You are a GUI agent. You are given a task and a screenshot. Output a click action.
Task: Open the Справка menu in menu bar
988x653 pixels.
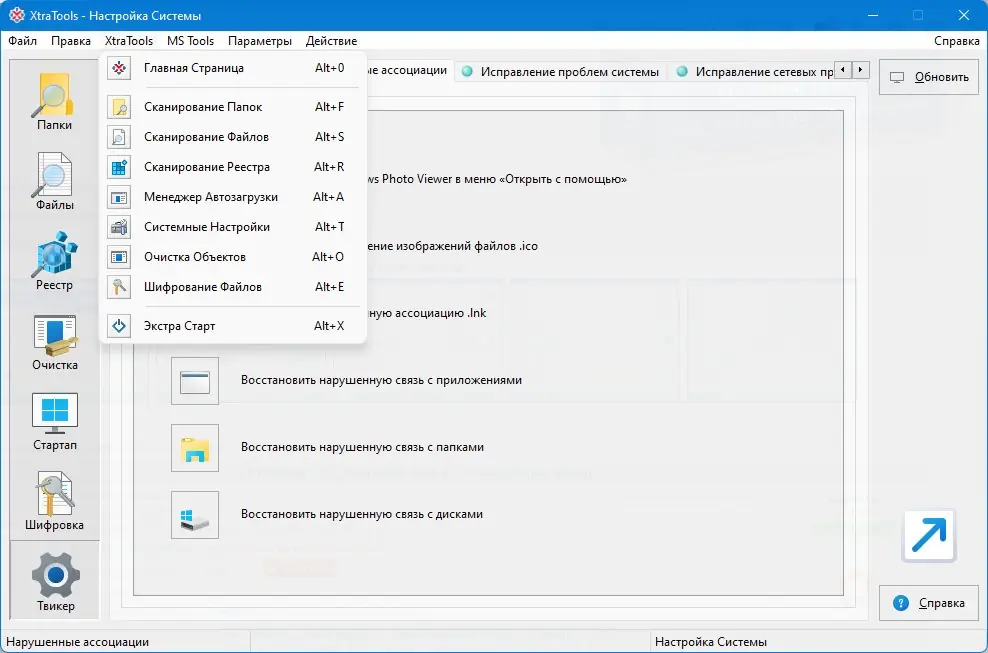point(956,41)
